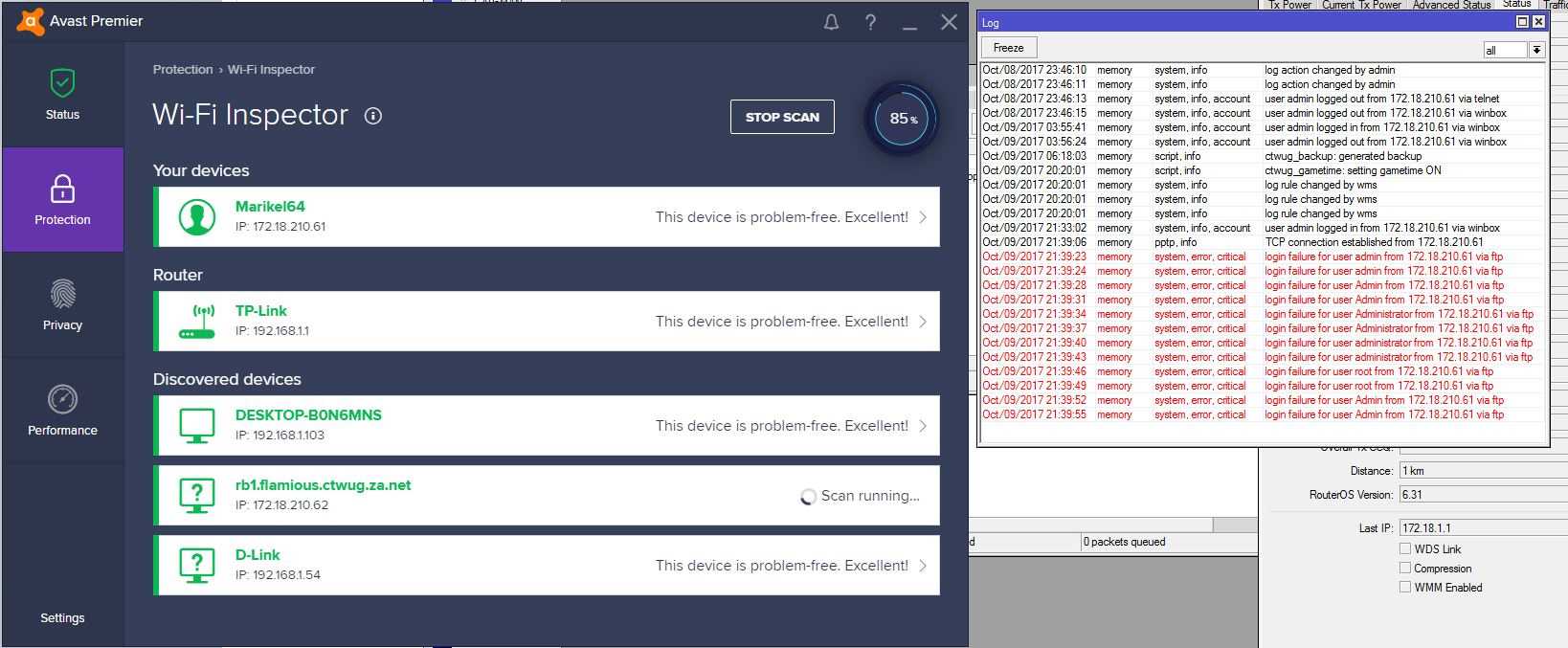Open Settings in the Avast sidebar
This screenshot has height=648, width=1568.
tap(62, 617)
